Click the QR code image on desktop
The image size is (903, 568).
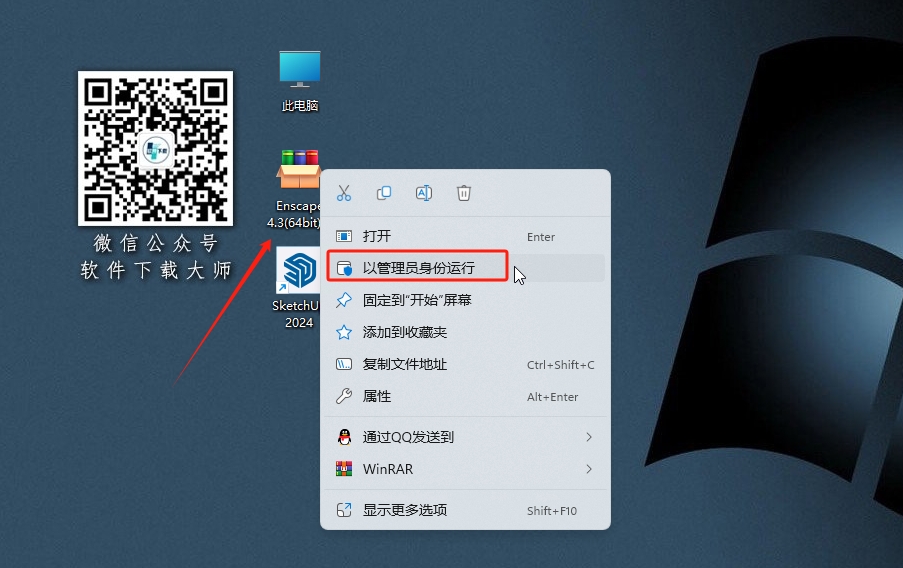tap(155, 149)
